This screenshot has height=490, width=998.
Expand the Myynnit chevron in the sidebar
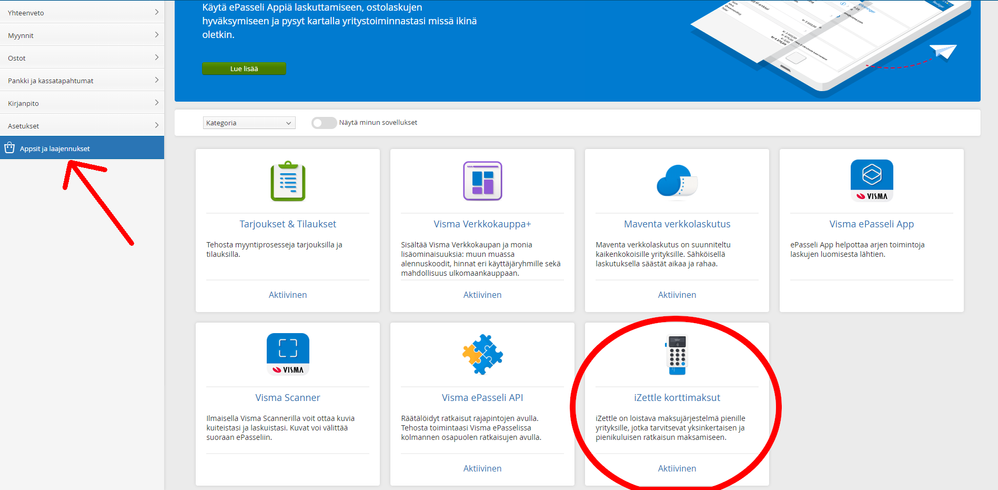pos(157,35)
